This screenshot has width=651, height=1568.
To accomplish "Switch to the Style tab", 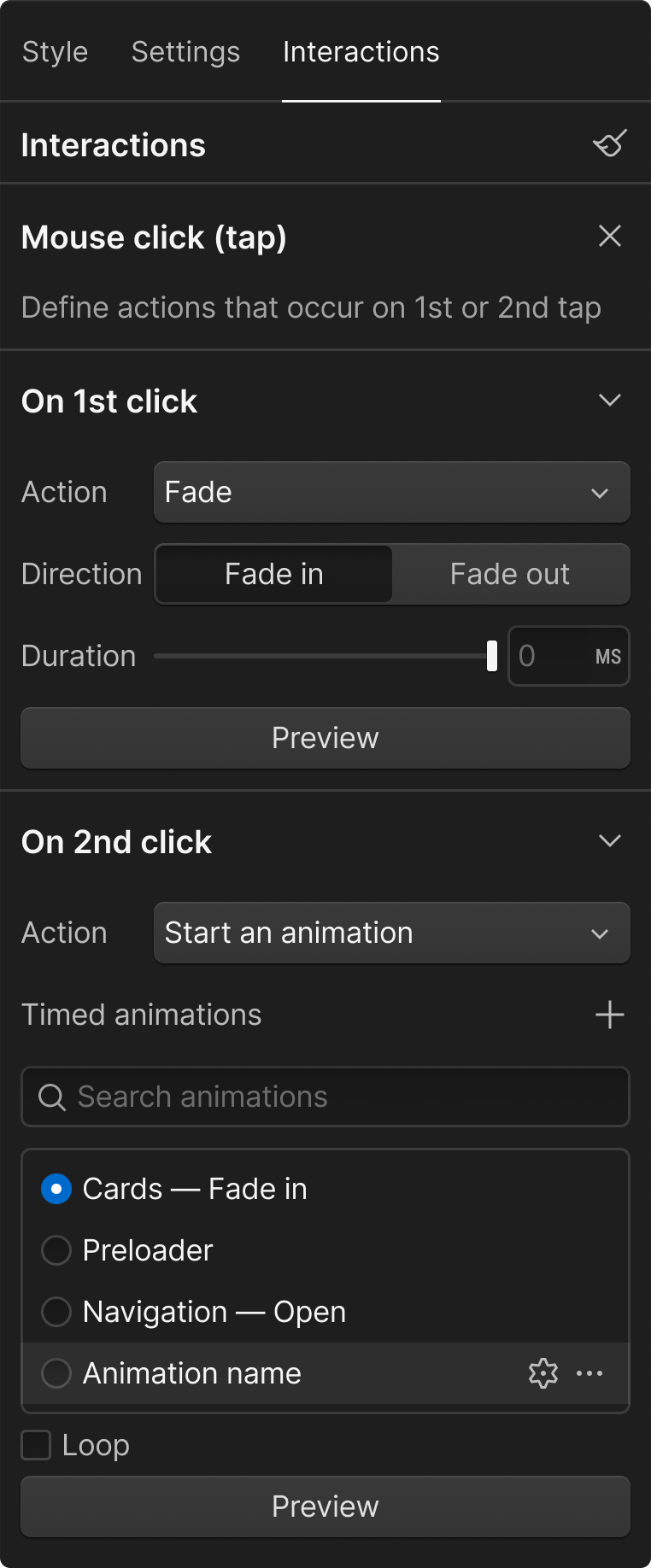I will click(x=55, y=51).
